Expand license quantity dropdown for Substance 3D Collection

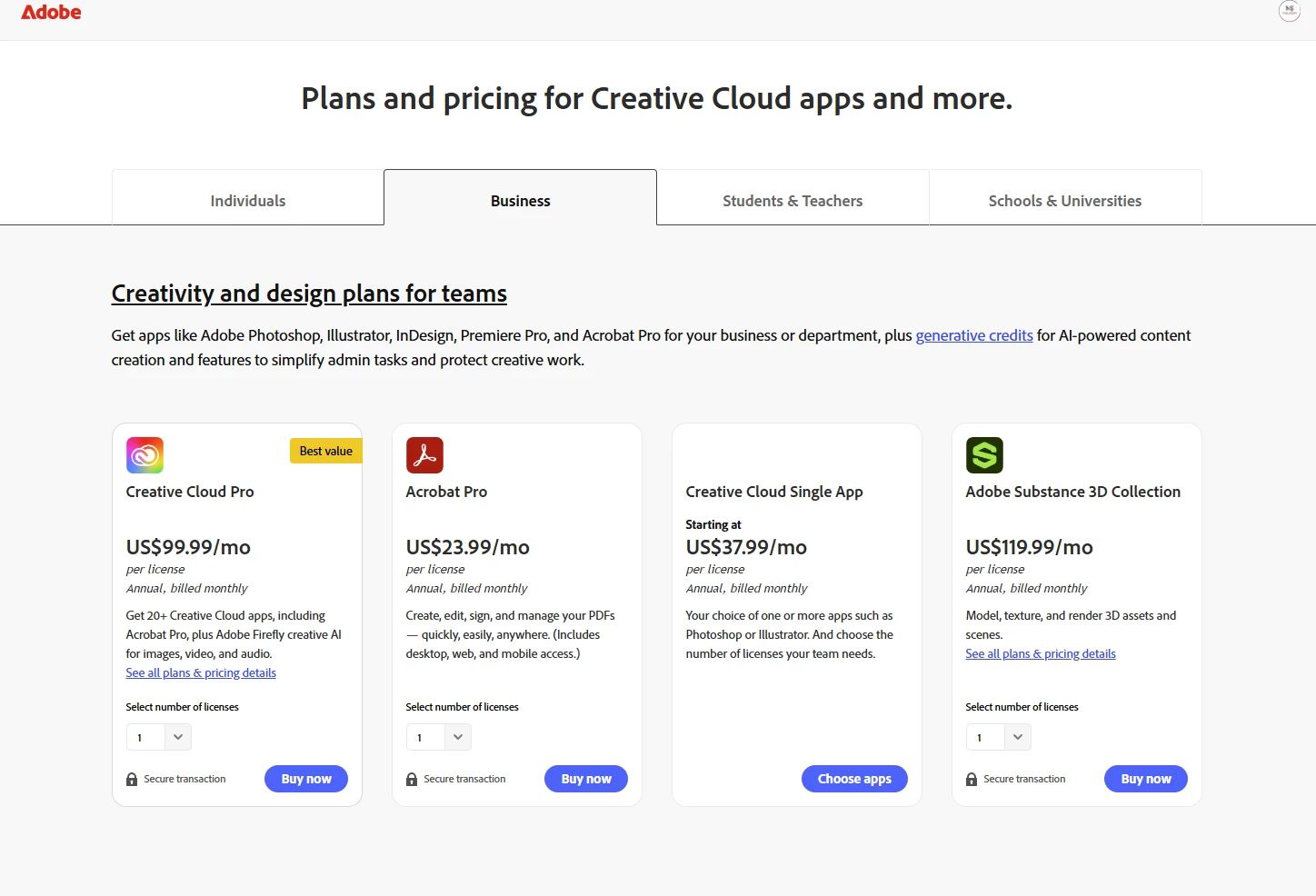(x=999, y=737)
